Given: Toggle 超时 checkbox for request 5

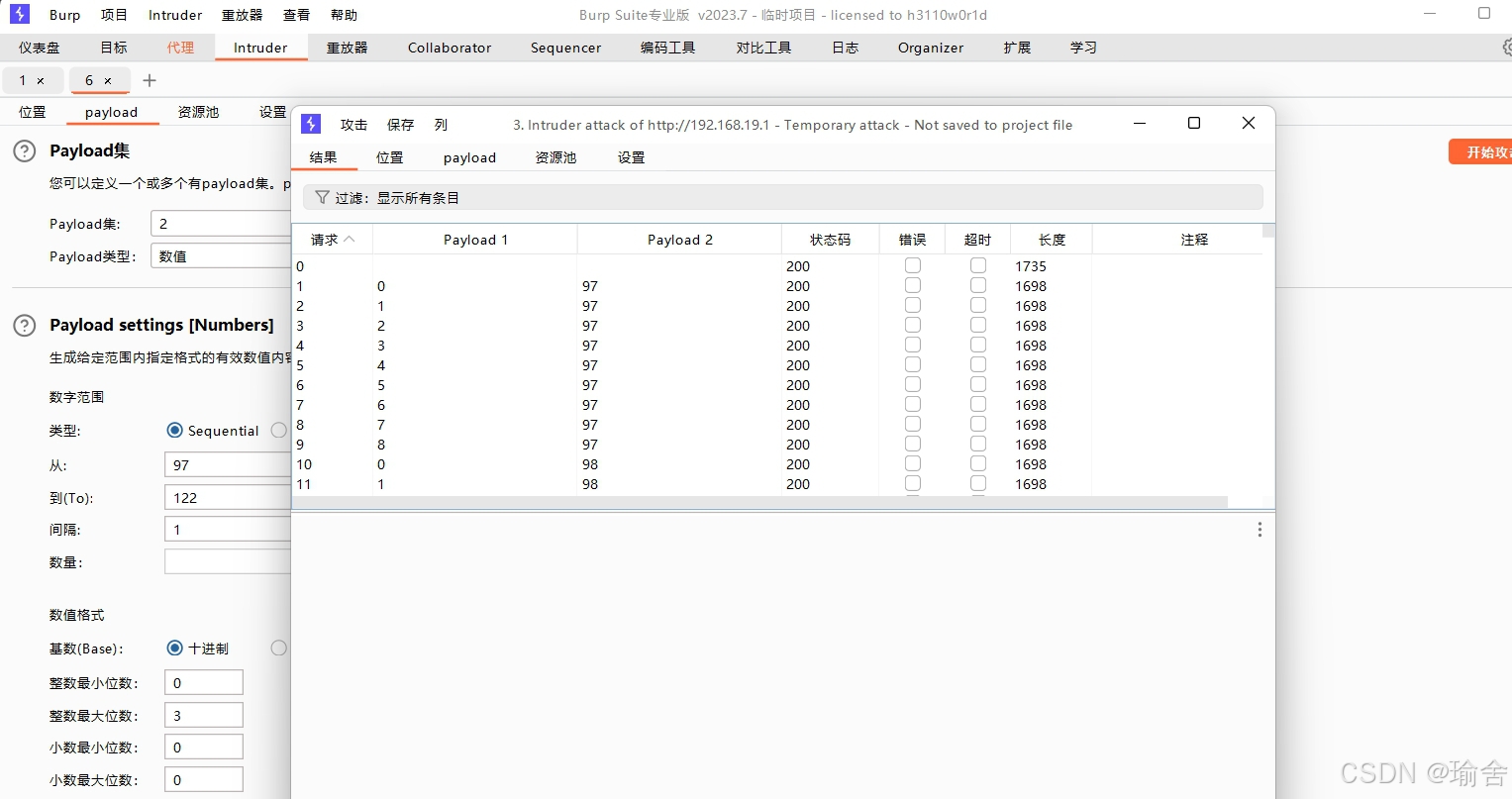Looking at the screenshot, I should click(978, 364).
